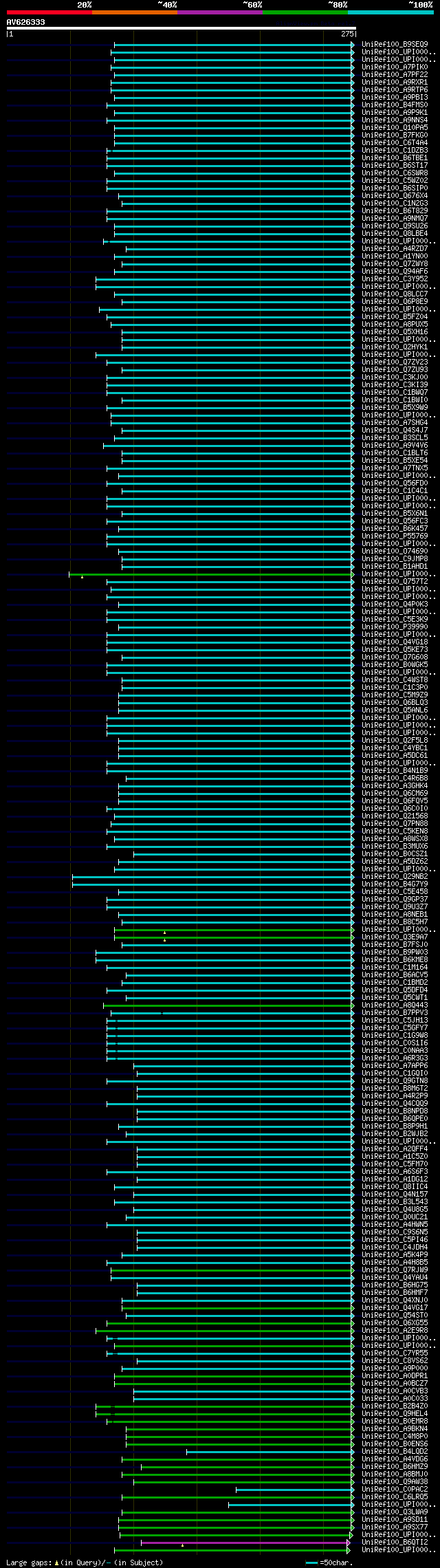This screenshot has width=440, height=1568.
Task: Open hit UniRef100_C4R6B8
Action: tap(395, 778)
